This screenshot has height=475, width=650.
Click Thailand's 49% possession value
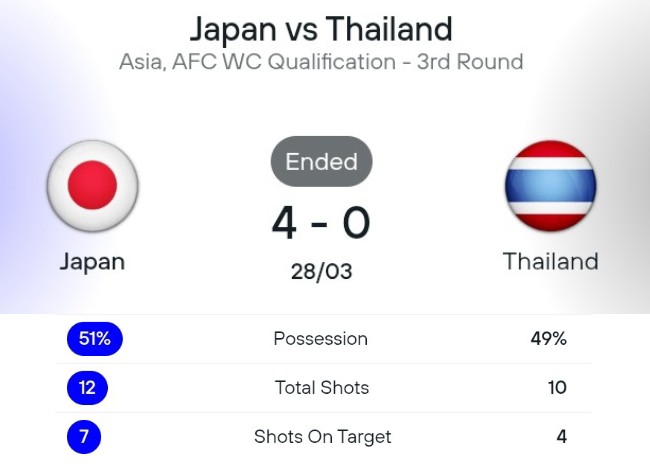tap(548, 339)
